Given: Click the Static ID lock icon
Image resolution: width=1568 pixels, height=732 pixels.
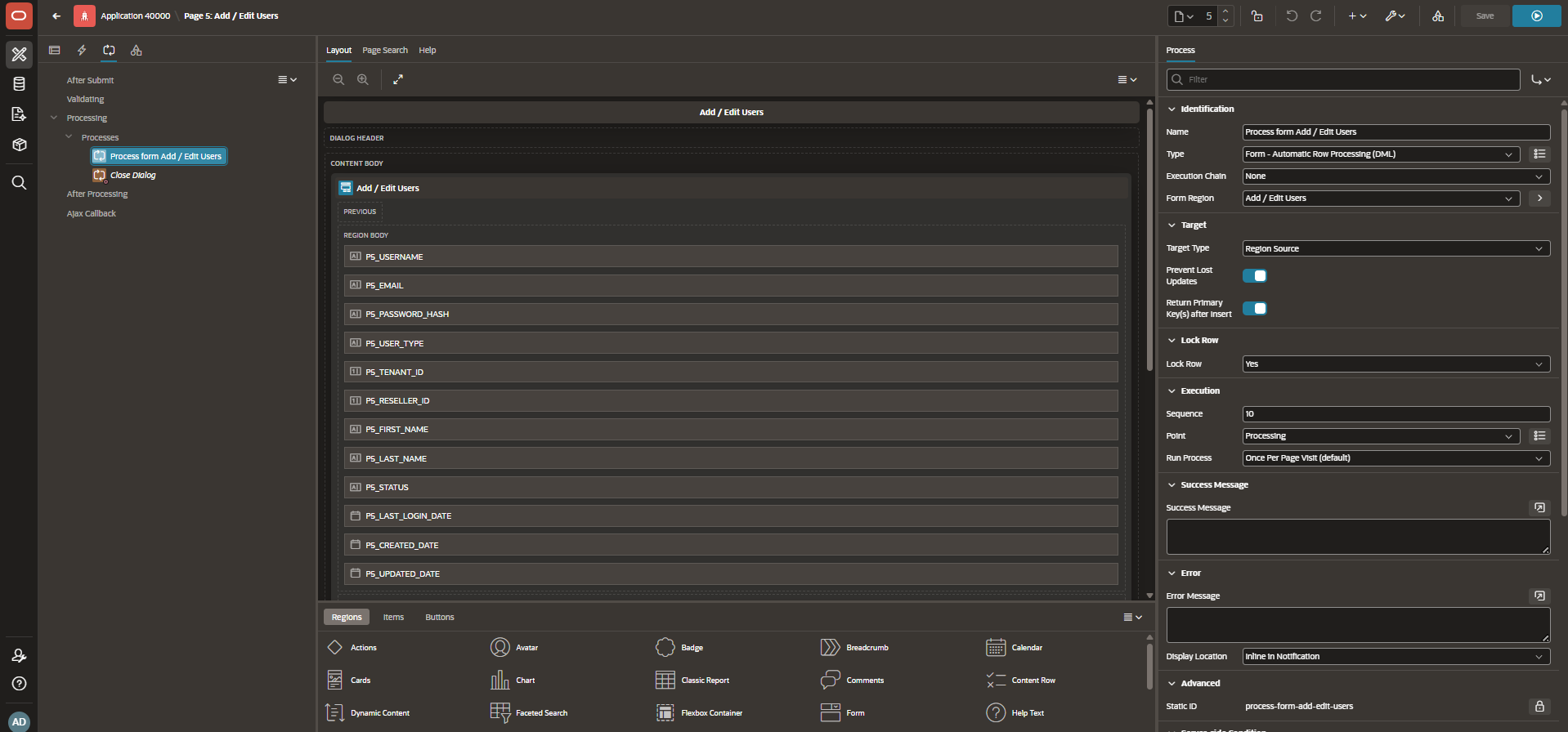Looking at the screenshot, I should tap(1539, 706).
